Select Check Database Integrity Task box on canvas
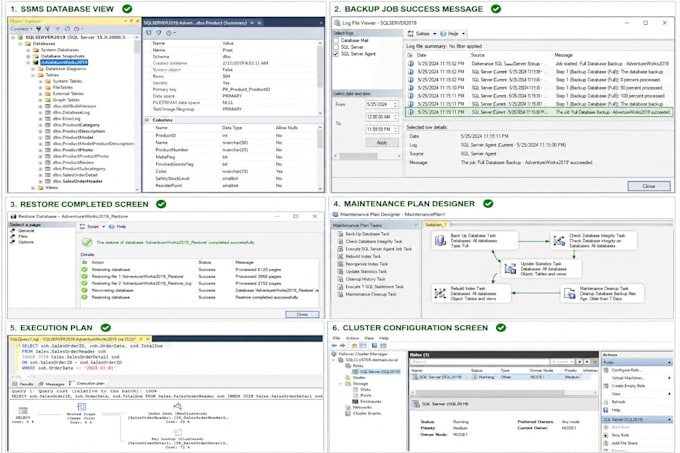 point(594,240)
